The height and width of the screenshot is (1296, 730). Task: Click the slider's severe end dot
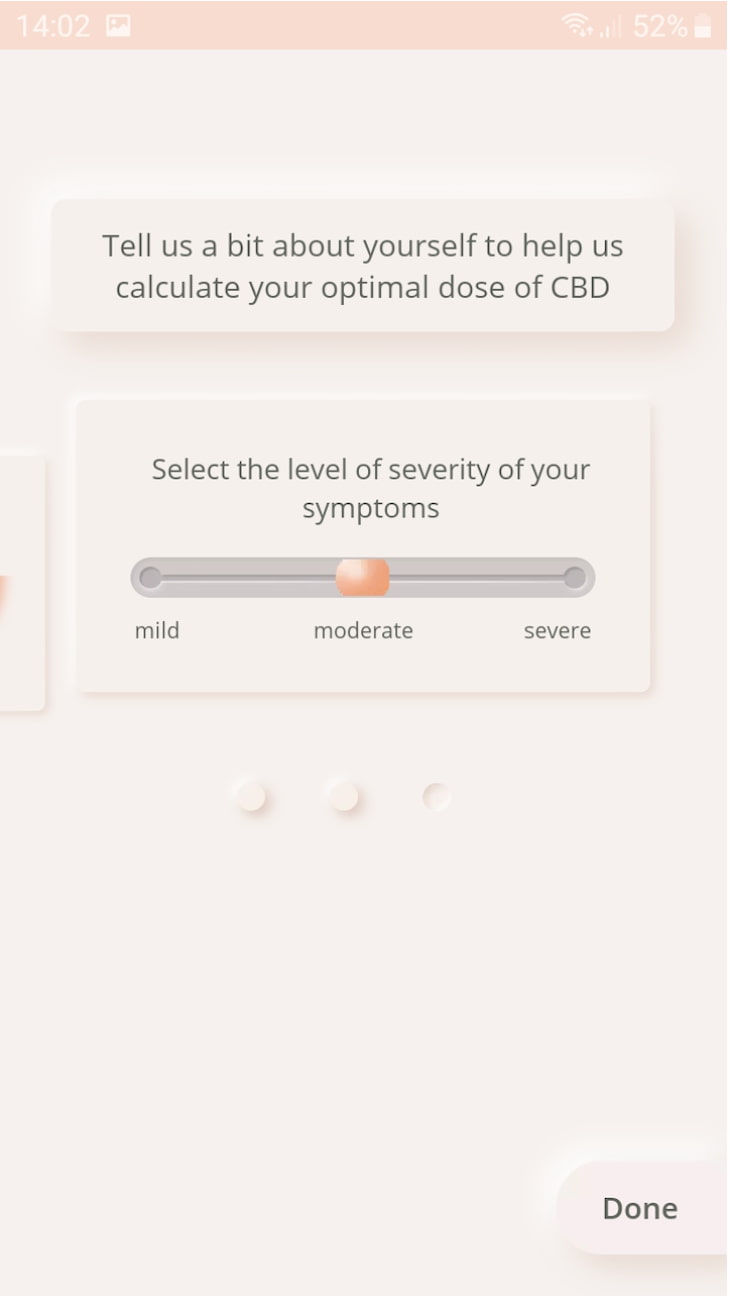574,577
